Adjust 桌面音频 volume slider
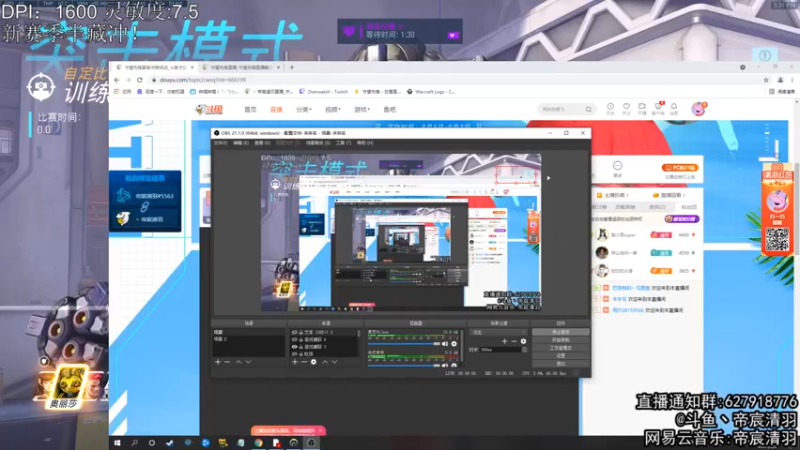 click(x=404, y=365)
